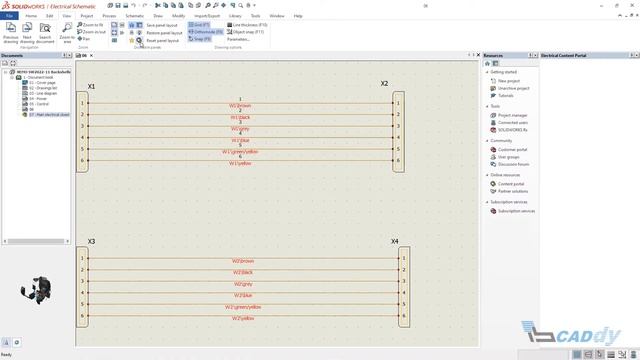
Task: Open drawing Parameters... option
Action: 238,39
